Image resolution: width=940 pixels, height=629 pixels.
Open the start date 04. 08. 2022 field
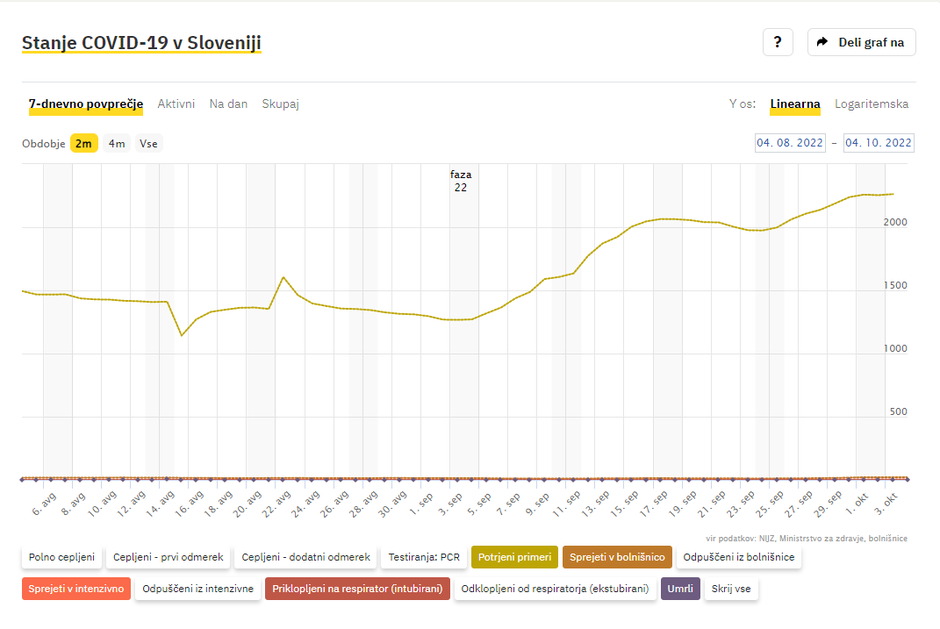(x=790, y=143)
